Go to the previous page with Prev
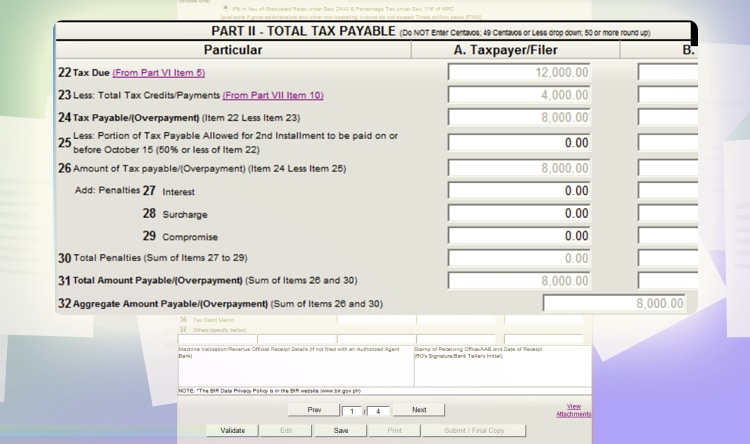Screen dimensions: 750x444 314,410
